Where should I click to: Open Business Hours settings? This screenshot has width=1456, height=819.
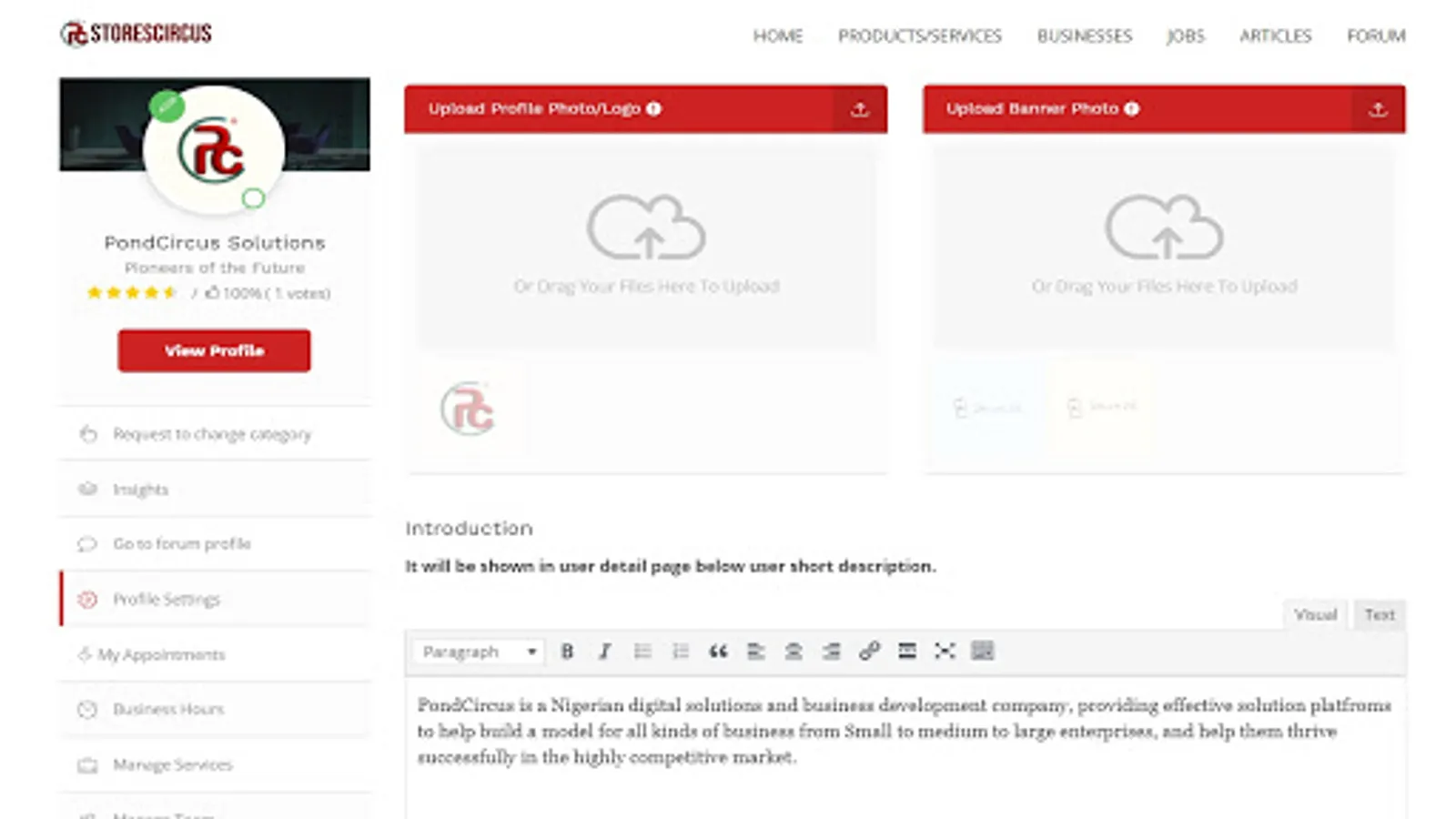pyautogui.click(x=215, y=709)
